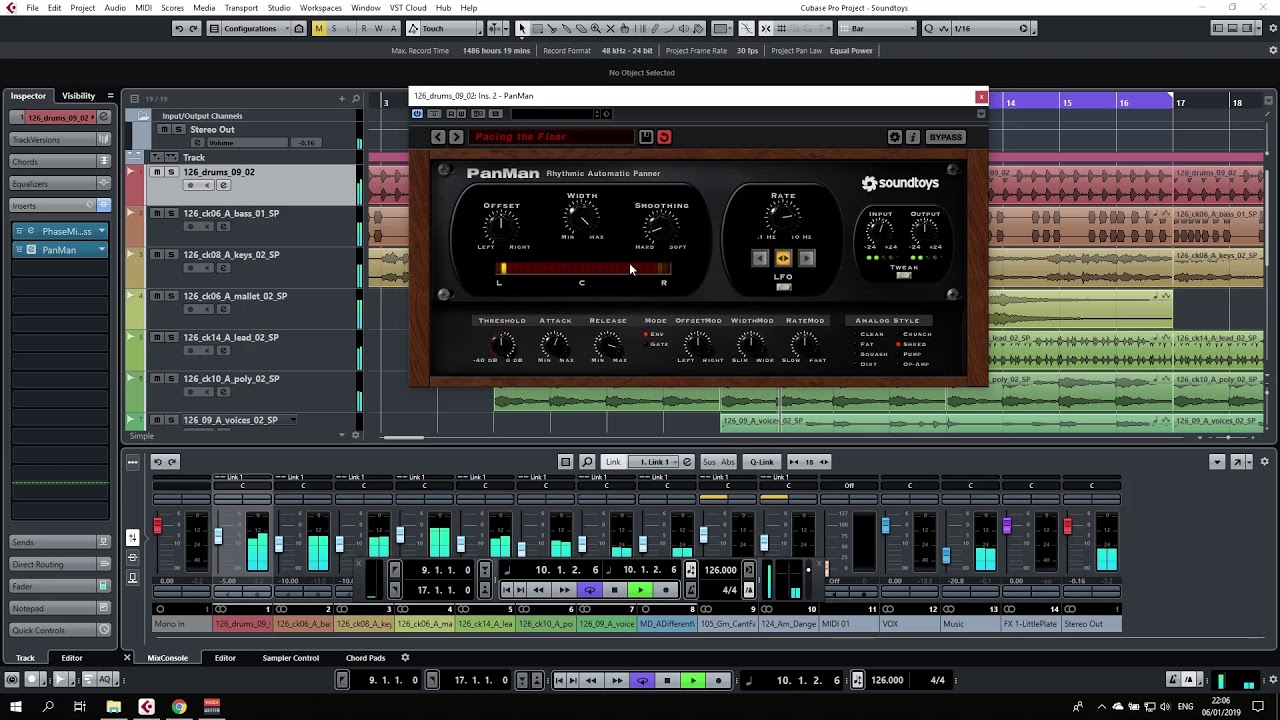Expand the Sends inspector section
1280x720 pixels.
pos(60,542)
